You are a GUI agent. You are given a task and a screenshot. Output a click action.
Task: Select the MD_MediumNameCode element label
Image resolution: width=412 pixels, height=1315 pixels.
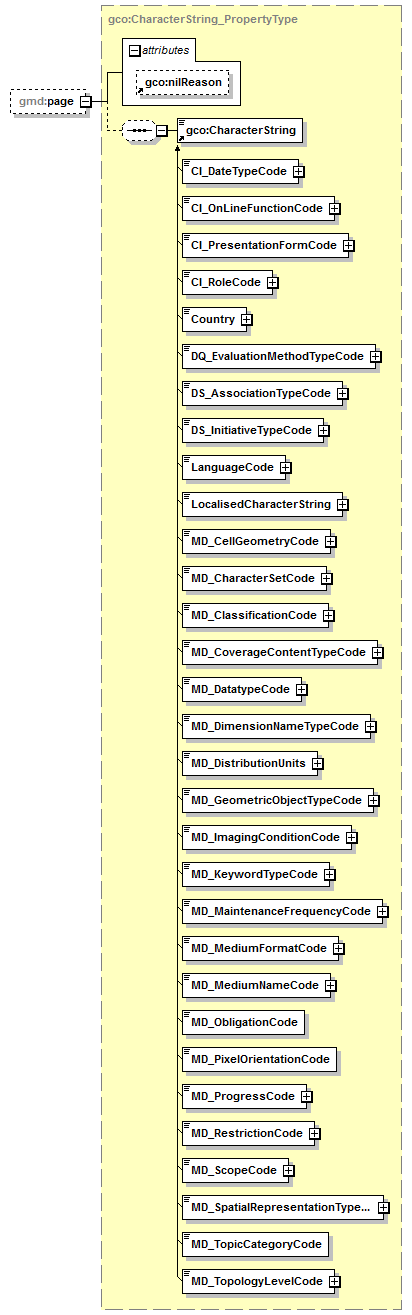point(255,985)
